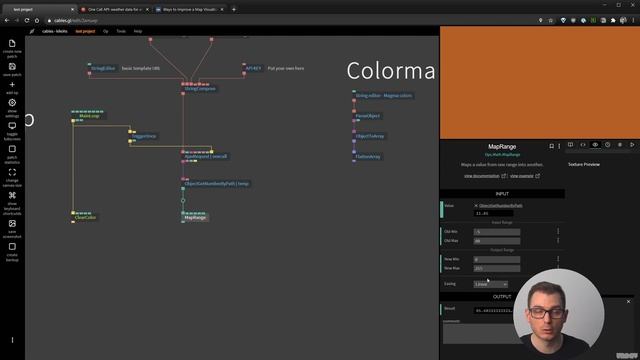Select the String editor Magma colors node
The image size is (640, 360).
click(x=383, y=96)
